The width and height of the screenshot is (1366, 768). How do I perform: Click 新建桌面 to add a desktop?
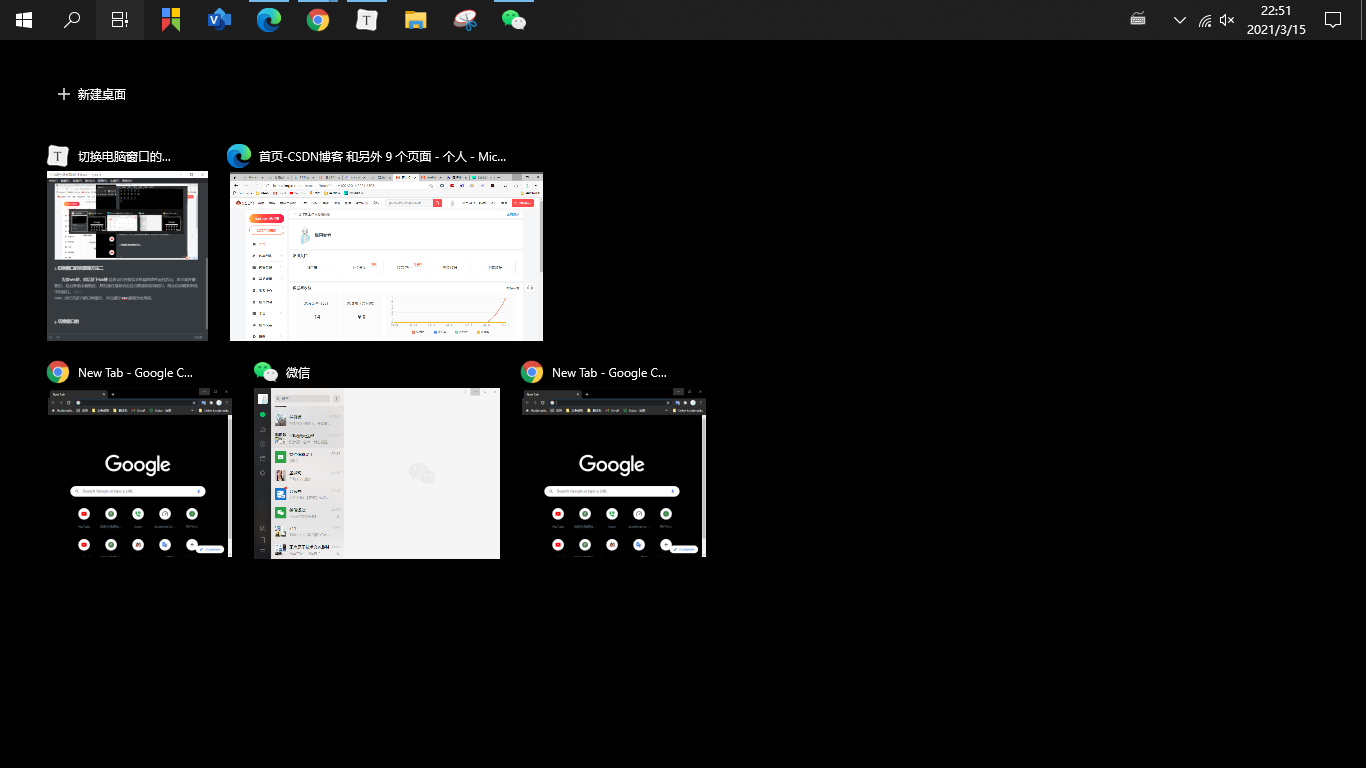(92, 94)
